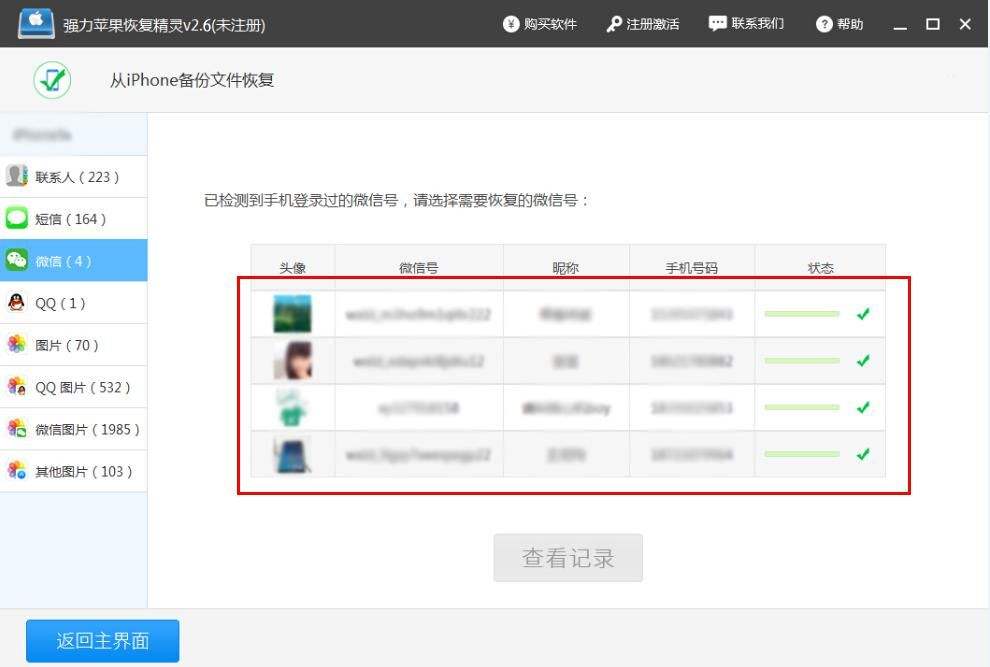
Task: Click the WeChat icon in the sidebar
Action: click(16, 260)
